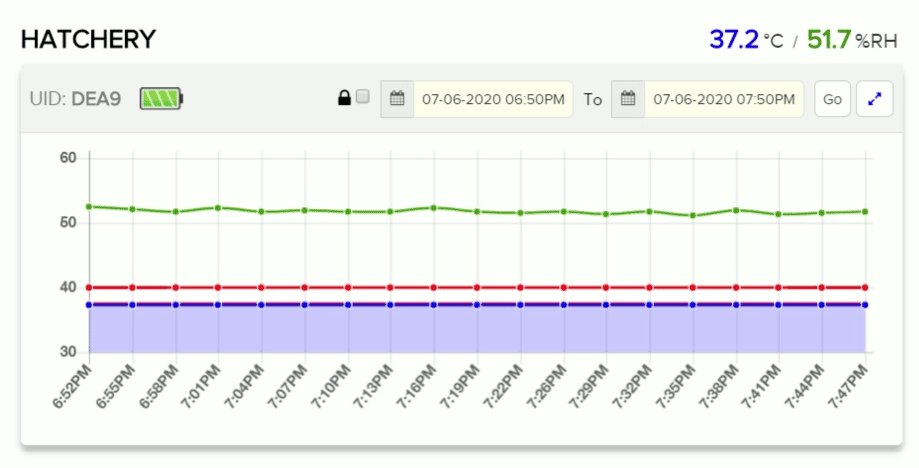Click the end date field 07:50PM
This screenshot has height=468, width=919.
[x=724, y=99]
